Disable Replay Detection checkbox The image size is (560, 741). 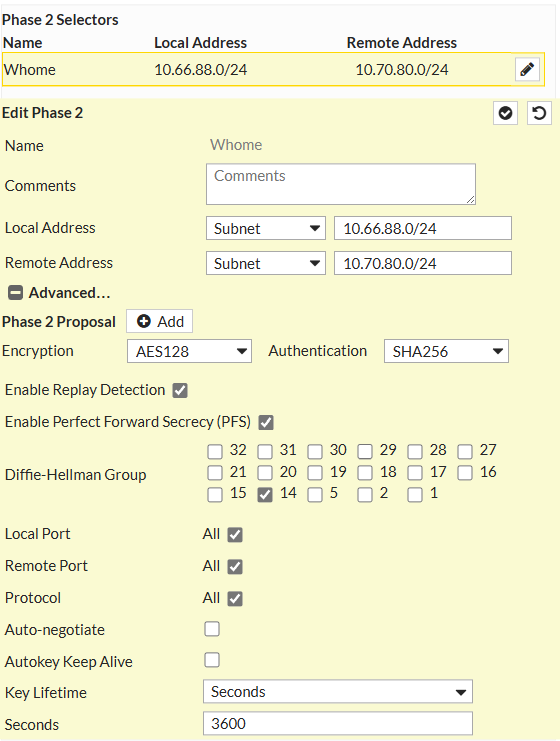coord(180,391)
